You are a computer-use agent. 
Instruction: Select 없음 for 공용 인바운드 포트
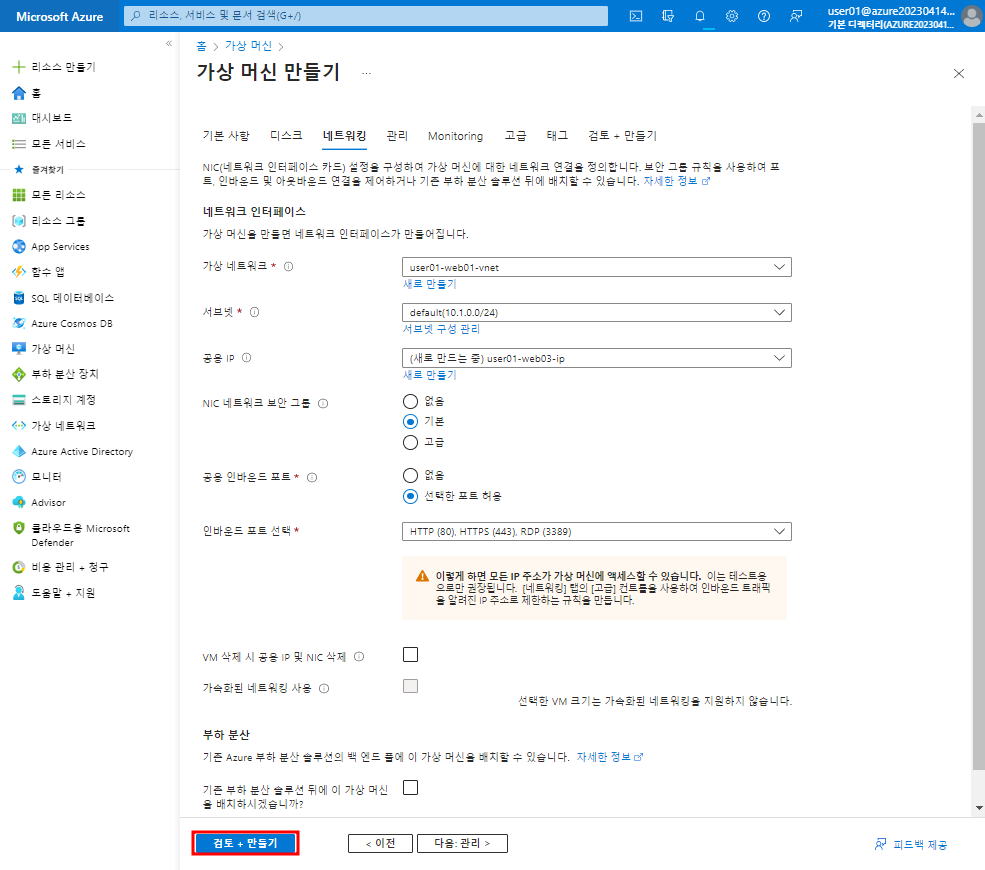point(410,476)
